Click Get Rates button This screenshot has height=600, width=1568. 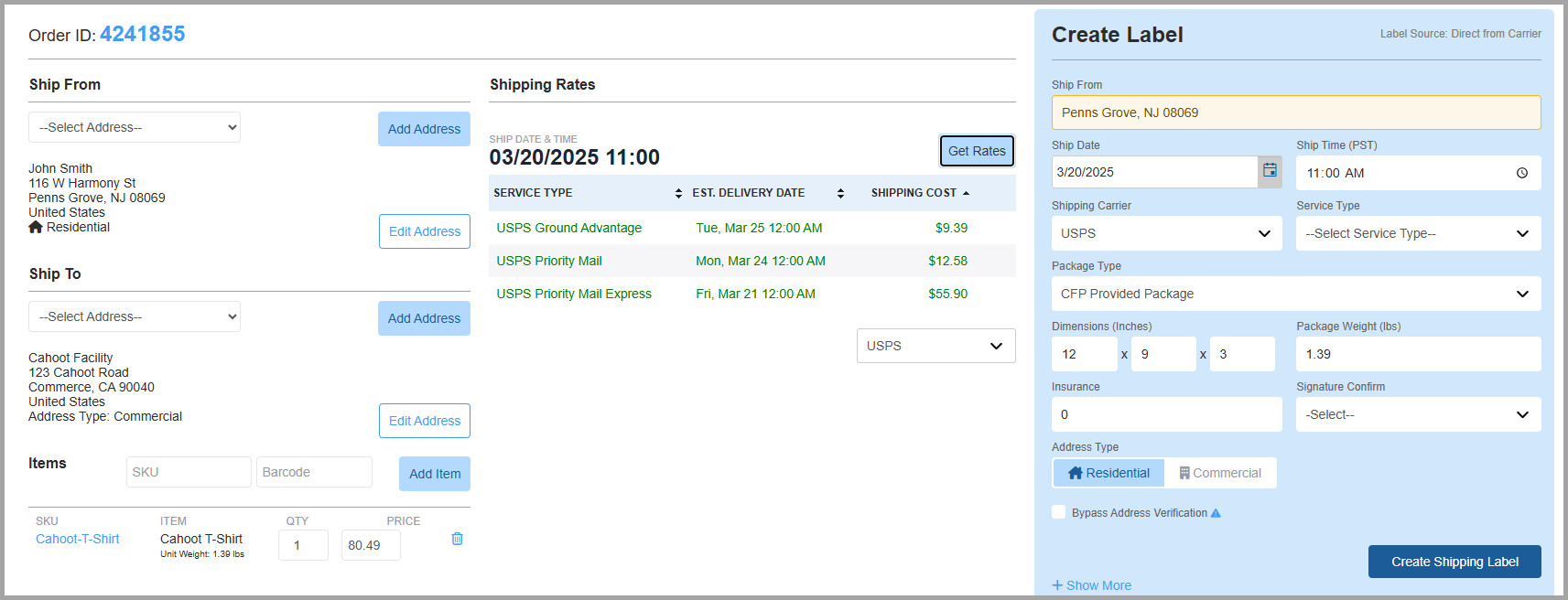pyautogui.click(x=977, y=151)
